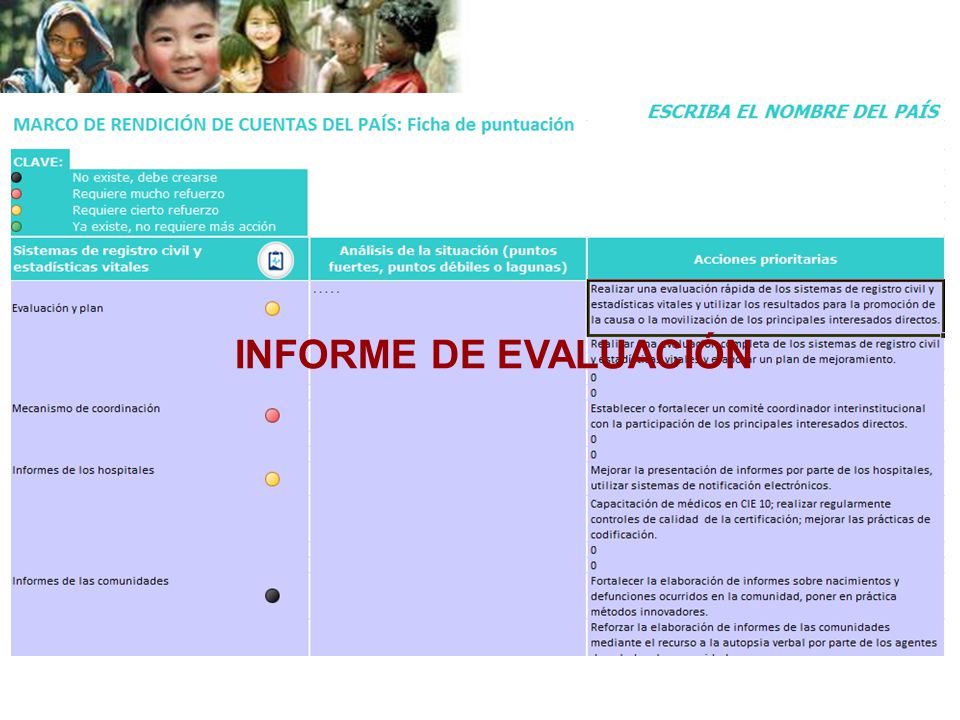This screenshot has height=720, width=960.
Task: Click the legend text Requiere cierto refuerzo
Action: pyautogui.click(x=145, y=210)
